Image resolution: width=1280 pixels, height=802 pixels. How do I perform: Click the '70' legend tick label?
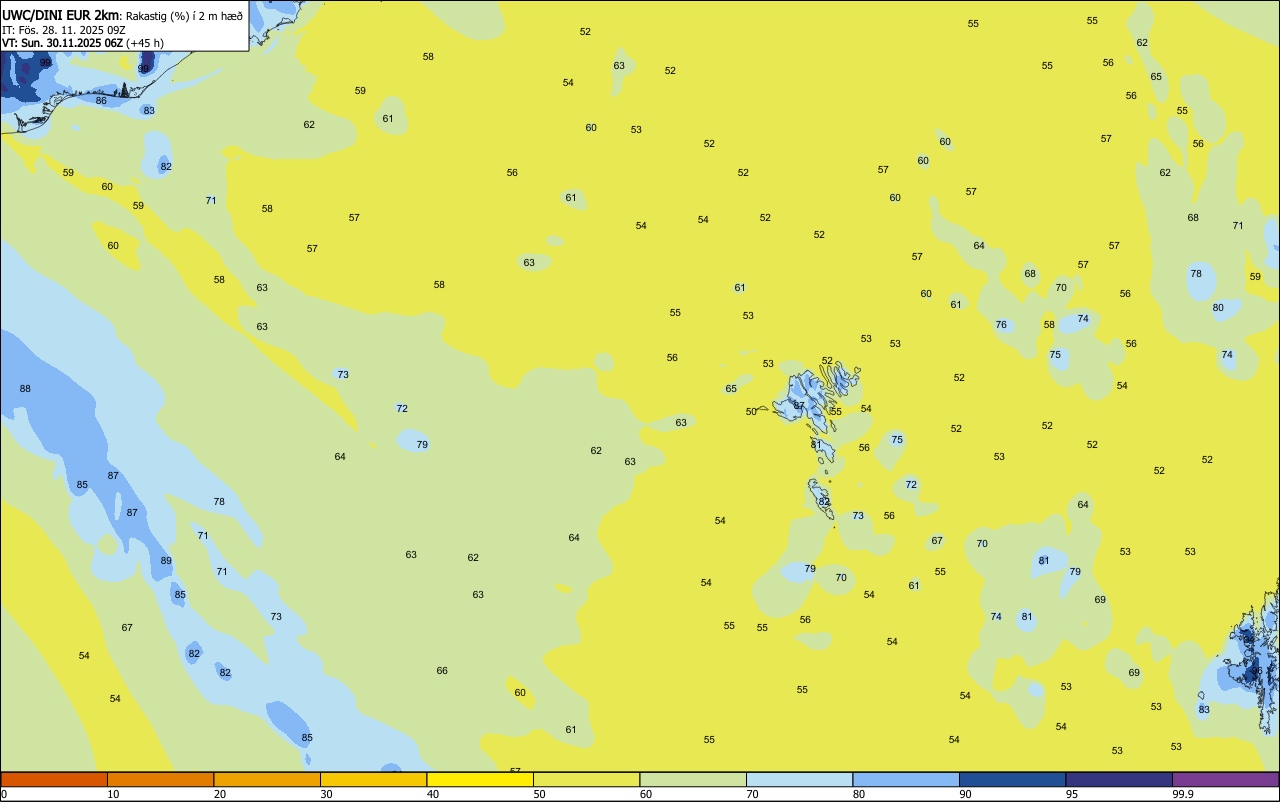point(752,794)
